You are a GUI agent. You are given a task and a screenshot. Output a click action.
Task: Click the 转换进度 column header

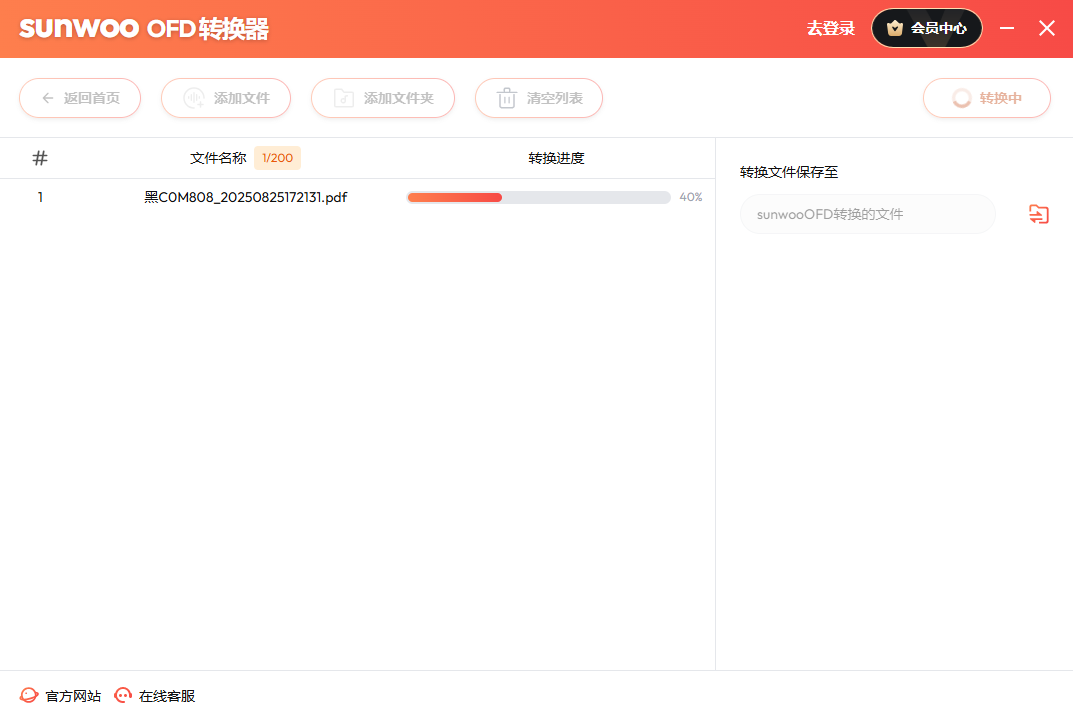tap(556, 158)
